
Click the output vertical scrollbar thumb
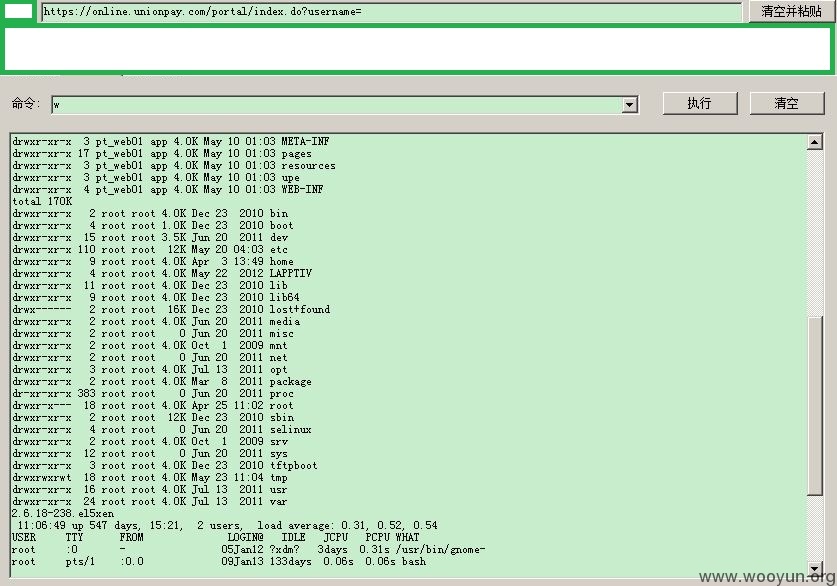(x=814, y=406)
